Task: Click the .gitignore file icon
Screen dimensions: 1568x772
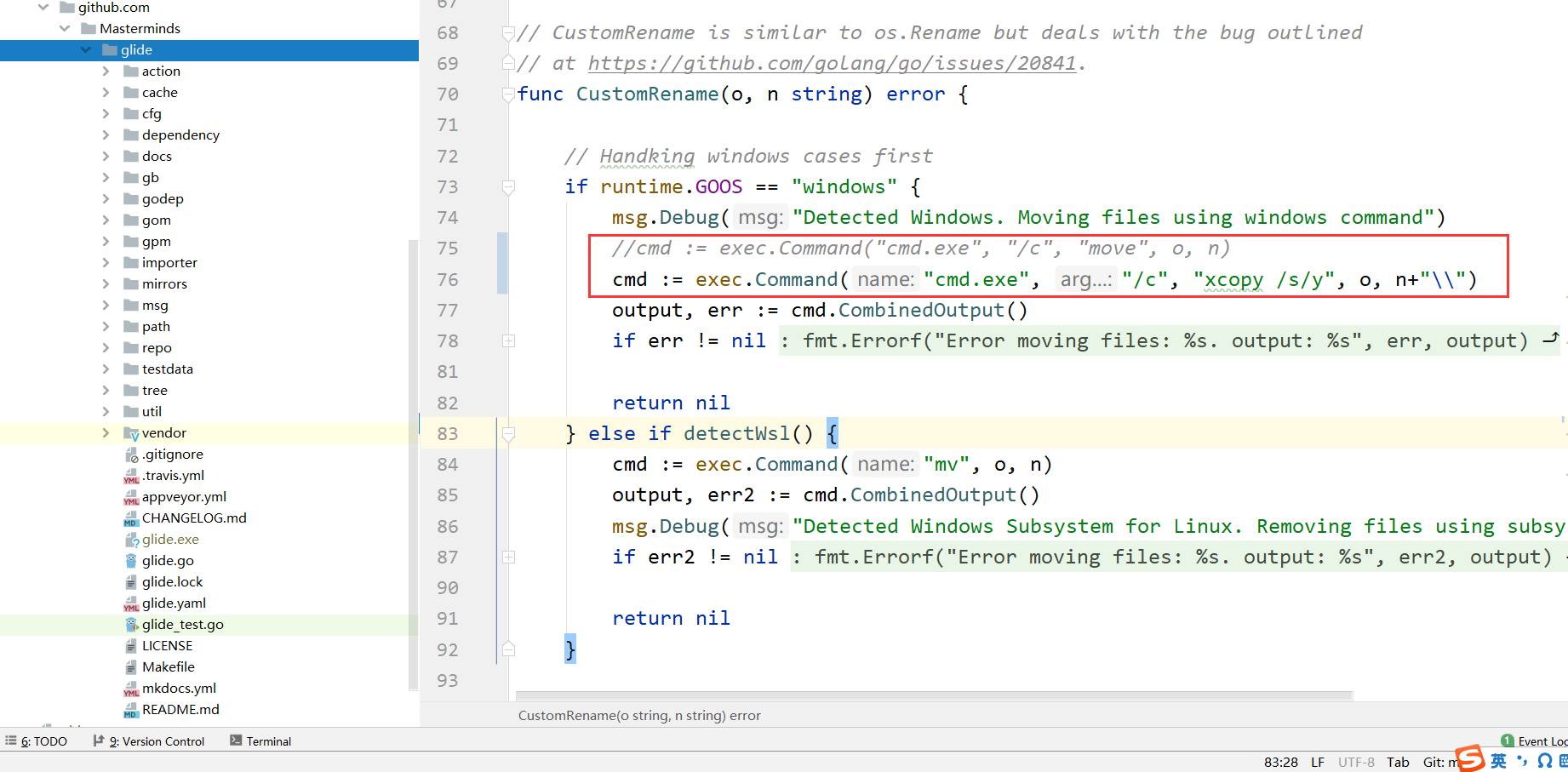Action: tap(131, 455)
